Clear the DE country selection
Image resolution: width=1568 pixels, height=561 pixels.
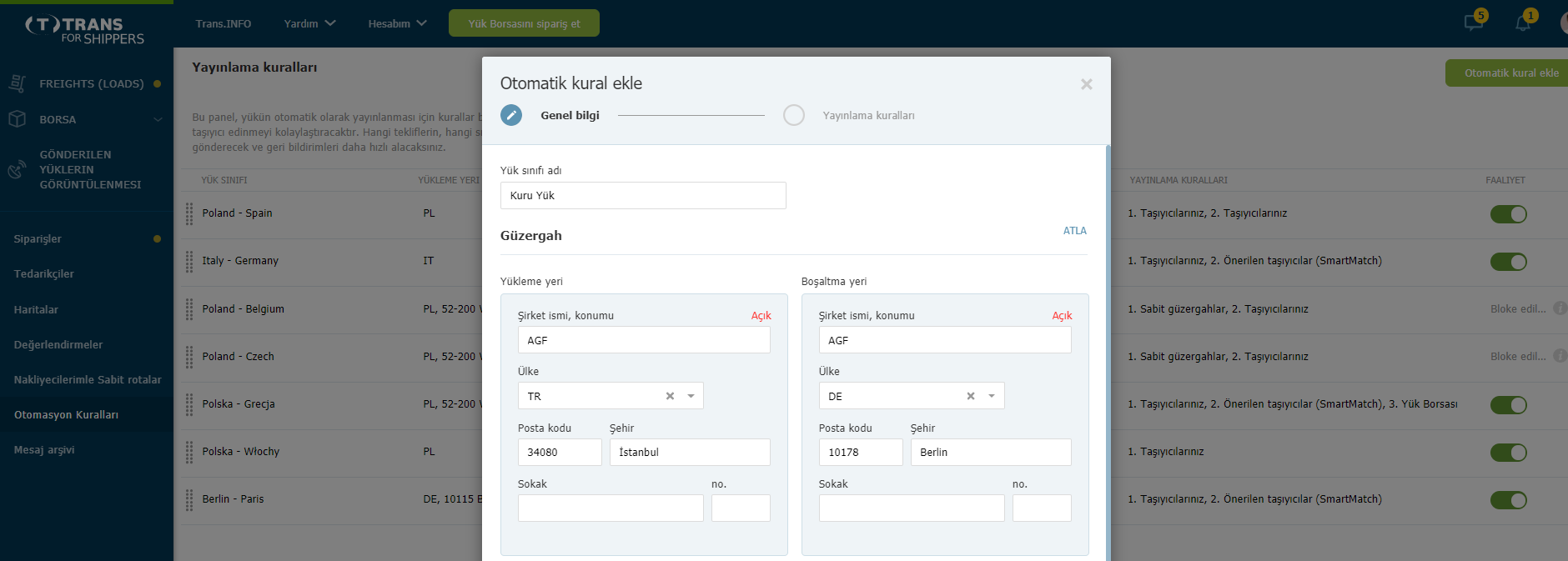[x=971, y=396]
